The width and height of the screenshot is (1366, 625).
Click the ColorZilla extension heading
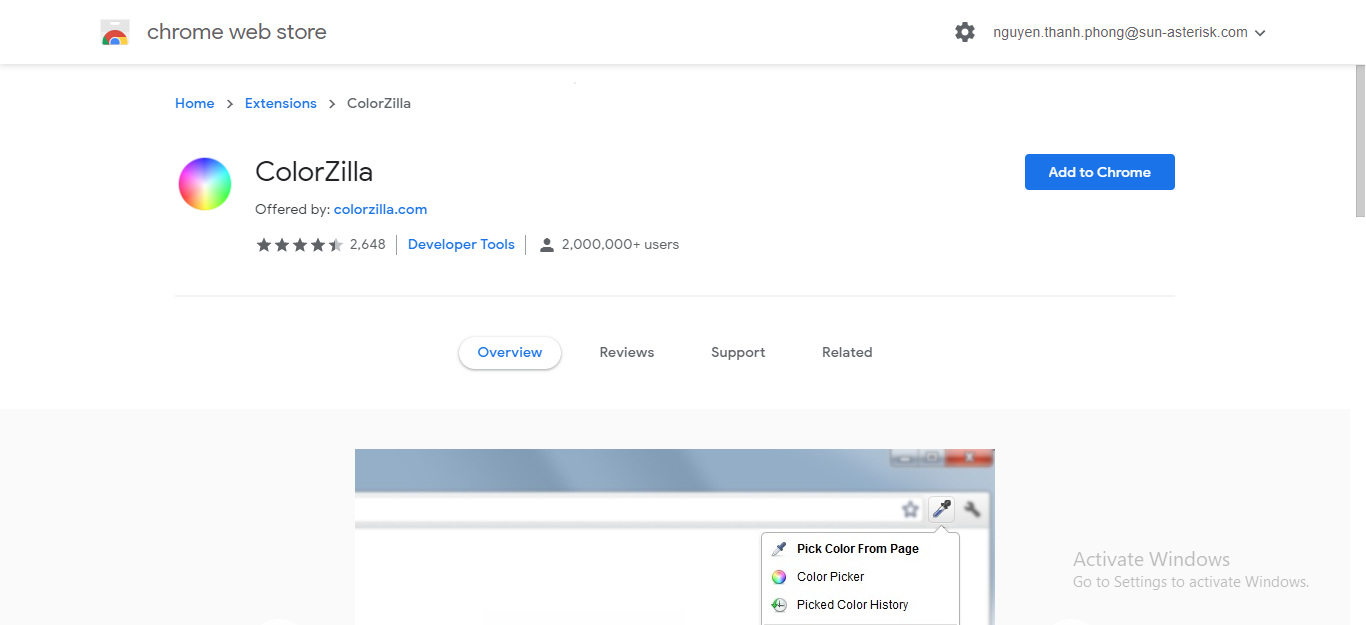point(314,172)
